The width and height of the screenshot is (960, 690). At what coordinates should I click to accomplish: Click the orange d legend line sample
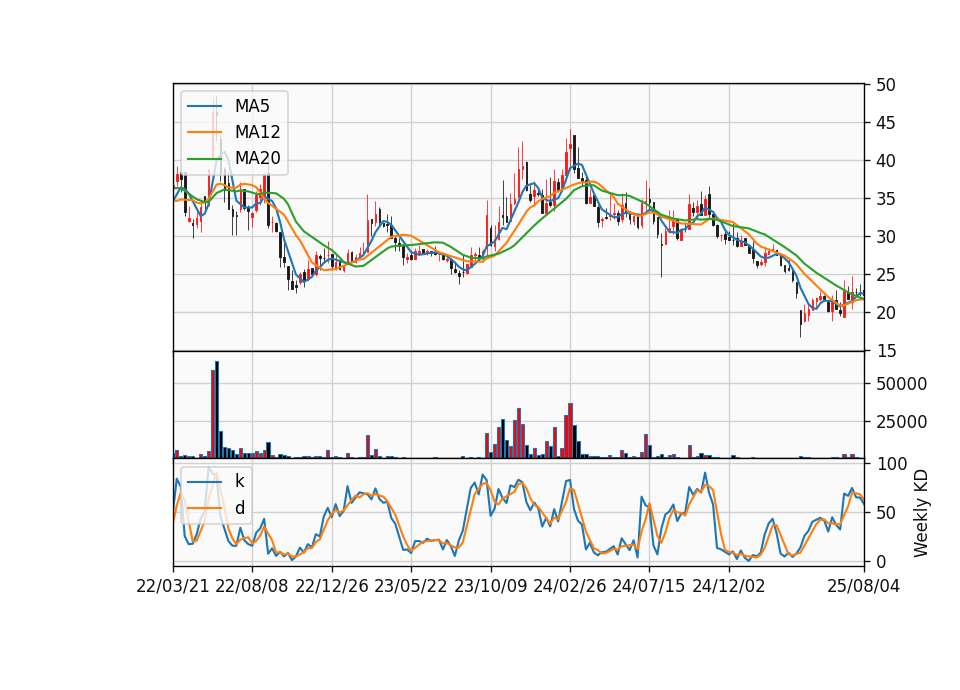[204, 508]
